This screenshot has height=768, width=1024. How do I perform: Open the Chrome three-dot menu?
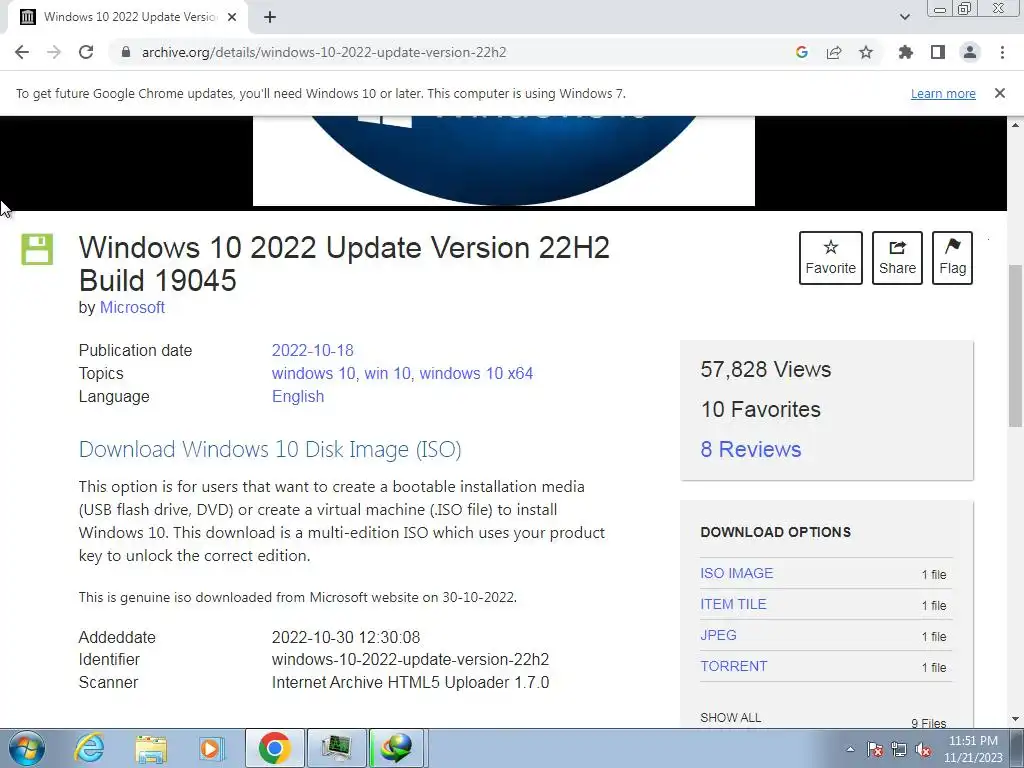[x=1002, y=52]
